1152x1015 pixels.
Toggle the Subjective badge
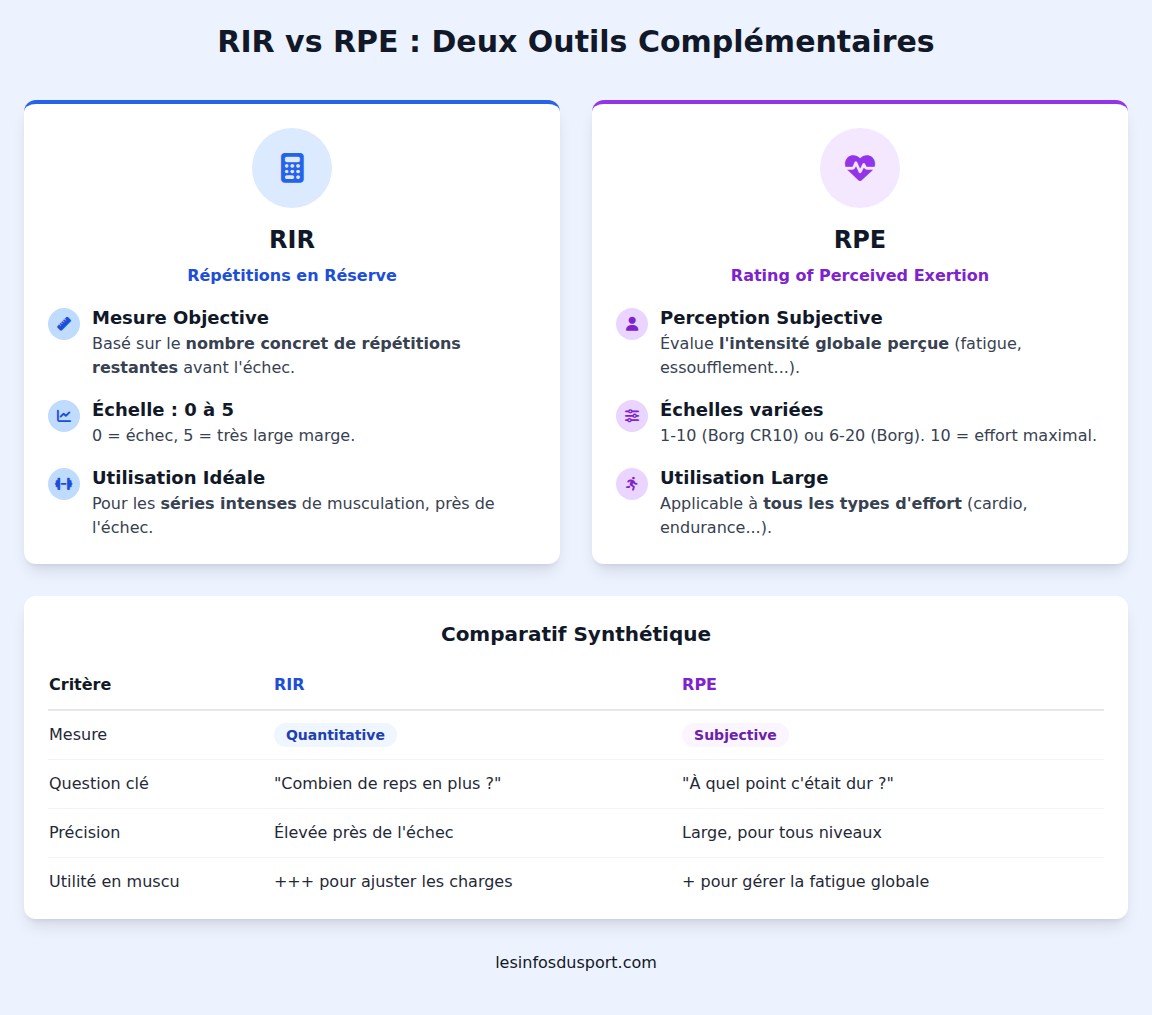[735, 734]
